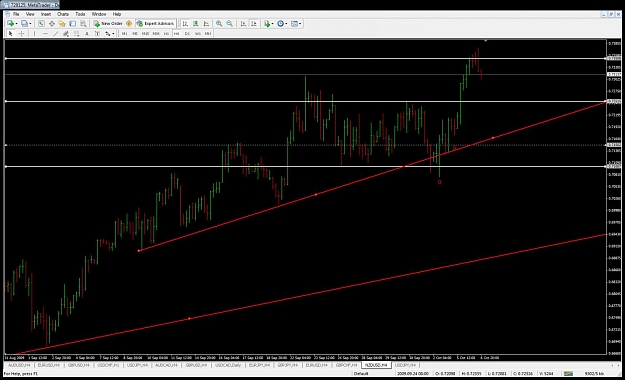Expand the Arrows tool dropdown
Screen dimensions: 625x380
tap(113, 33)
